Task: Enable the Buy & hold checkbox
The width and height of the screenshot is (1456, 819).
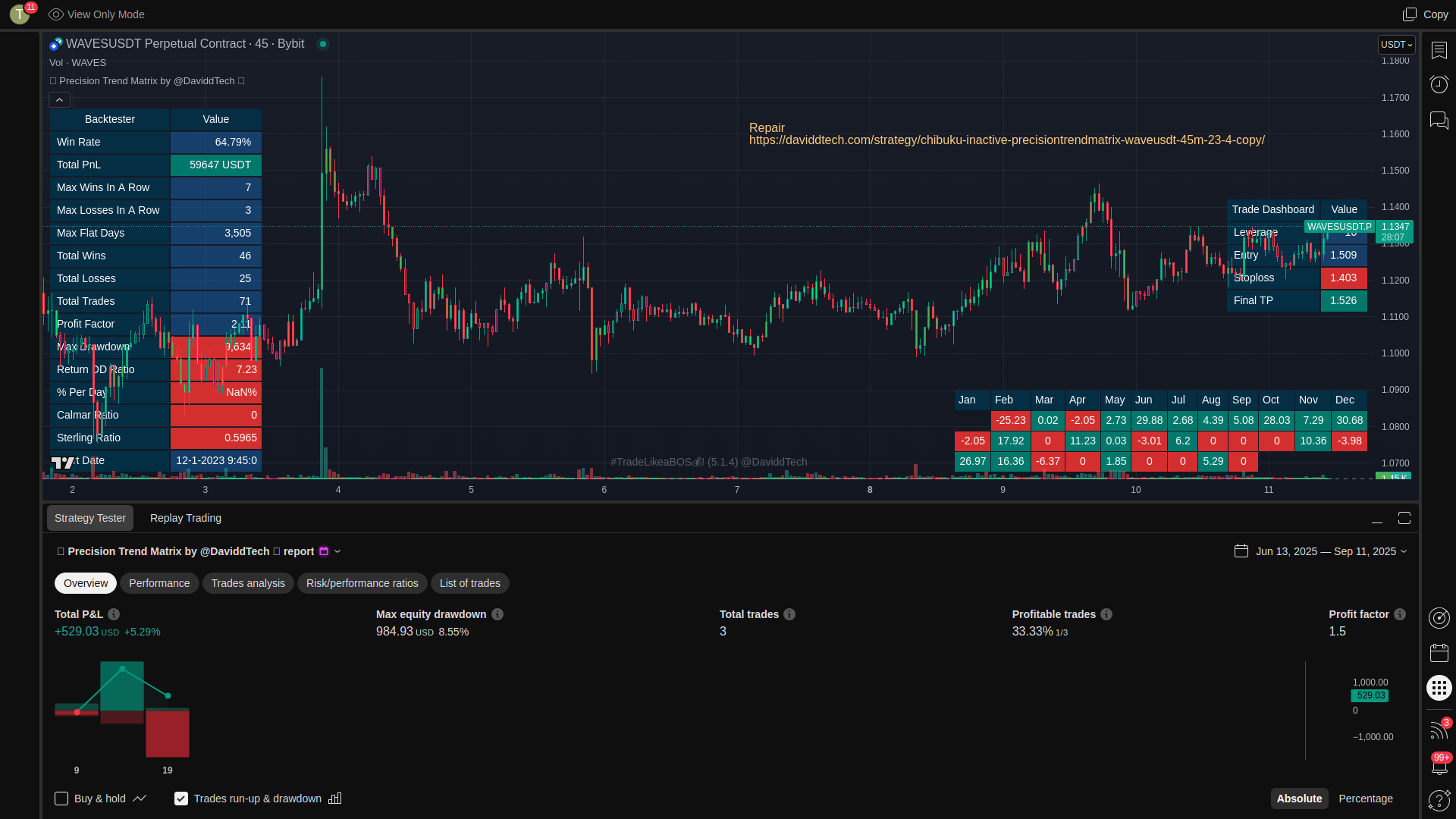Action: [x=61, y=799]
